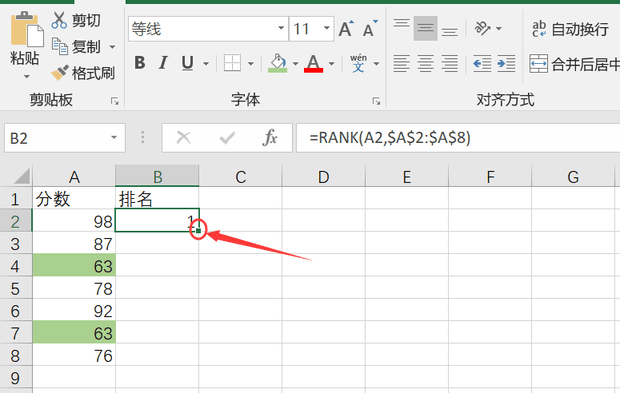Click Merge and Center (合并后居中) button
This screenshot has height=393, width=620.
point(574,64)
